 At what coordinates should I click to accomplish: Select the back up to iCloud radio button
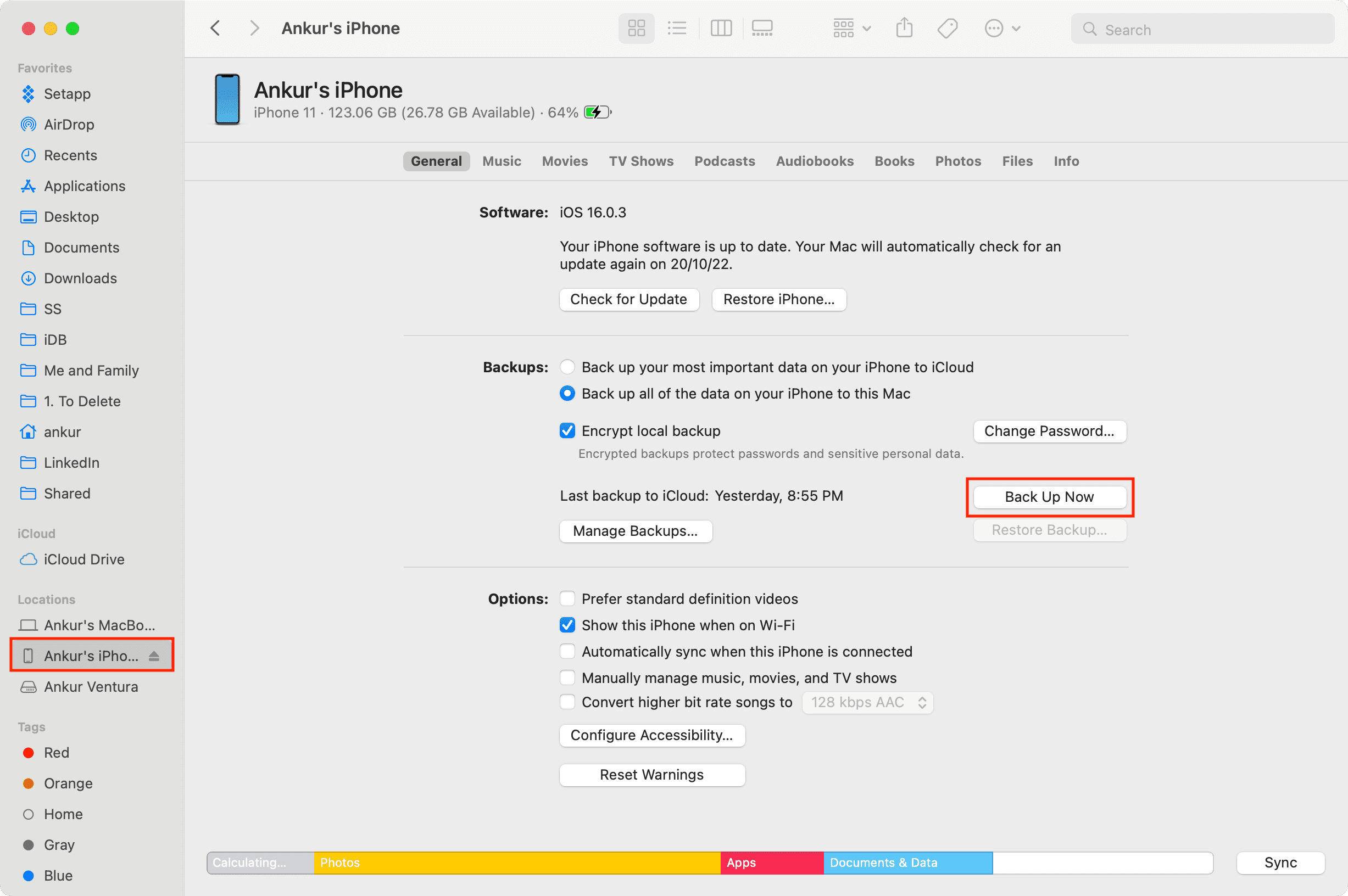click(567, 367)
